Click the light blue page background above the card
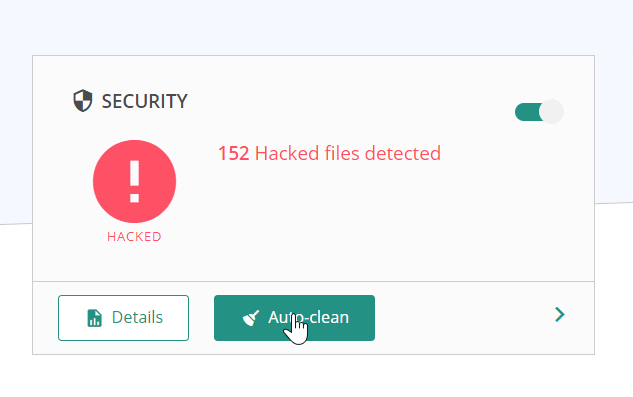Image resolution: width=633 pixels, height=397 pixels. 315,26
